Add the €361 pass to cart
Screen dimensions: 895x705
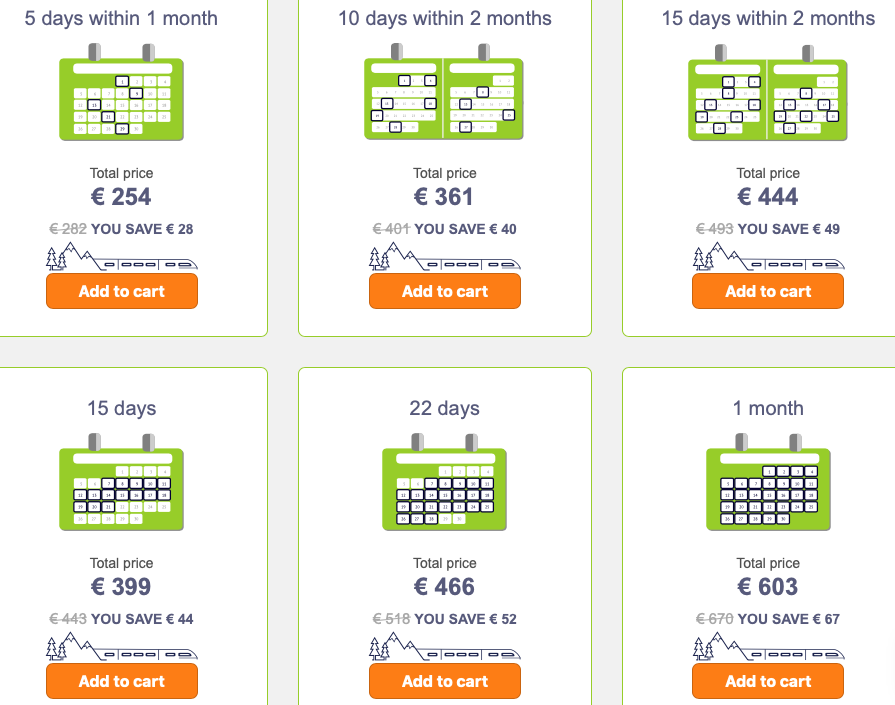point(445,291)
